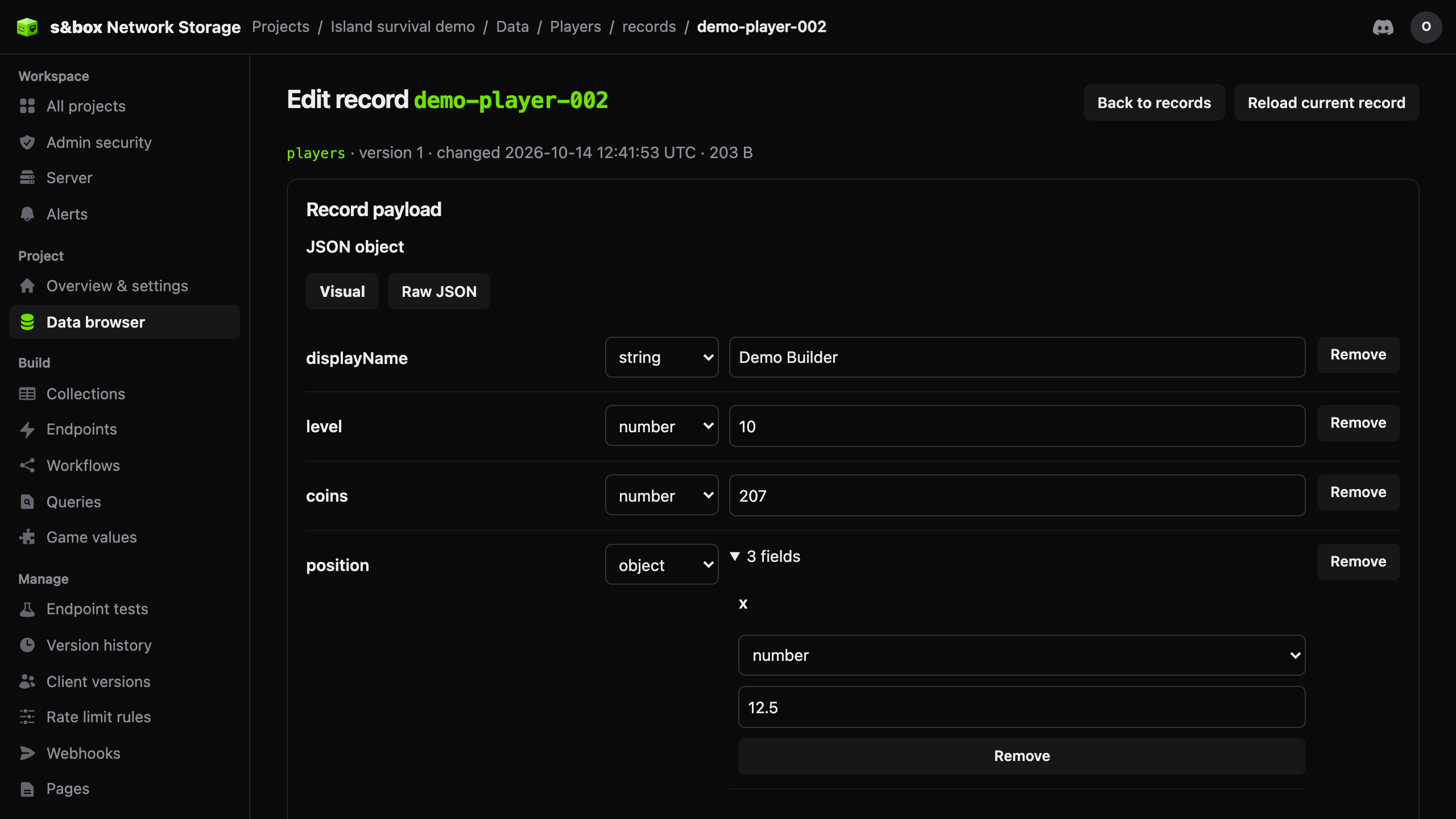Click the Workflows share-node icon
The height and width of the screenshot is (819, 1456).
point(27,465)
